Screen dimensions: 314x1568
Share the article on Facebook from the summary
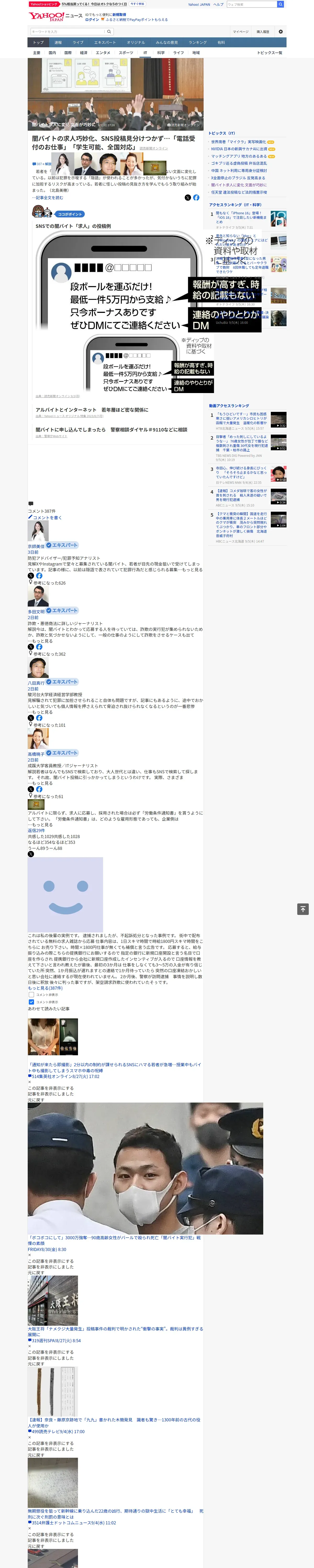(x=196, y=198)
